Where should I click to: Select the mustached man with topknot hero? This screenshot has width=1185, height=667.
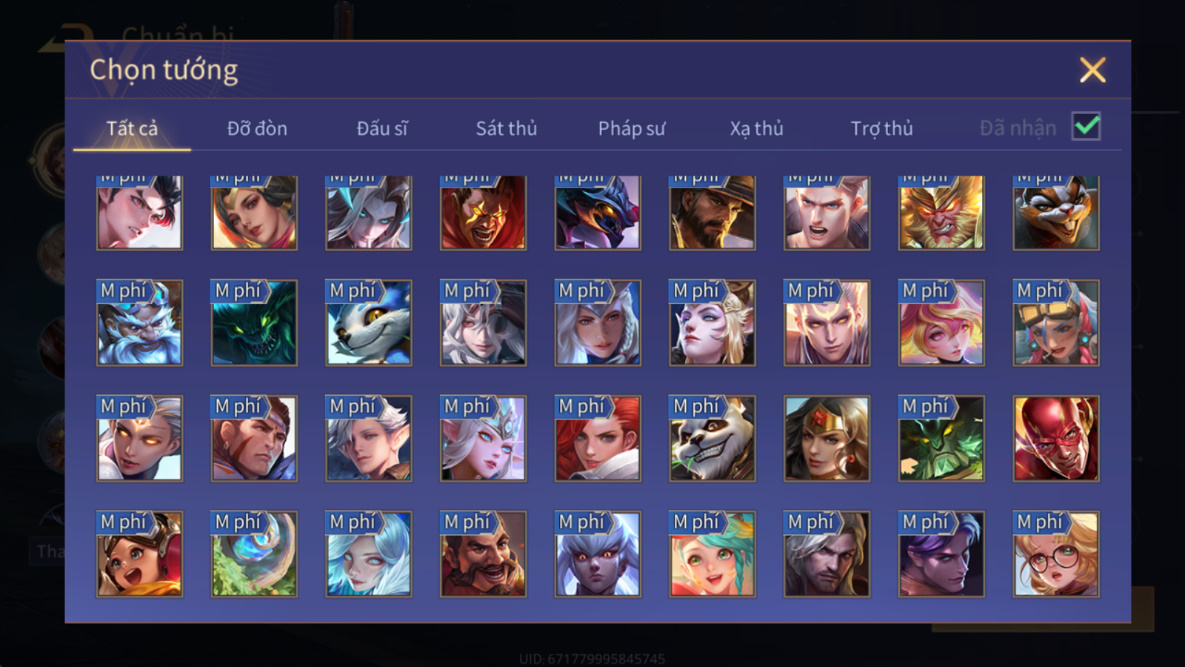click(483, 554)
